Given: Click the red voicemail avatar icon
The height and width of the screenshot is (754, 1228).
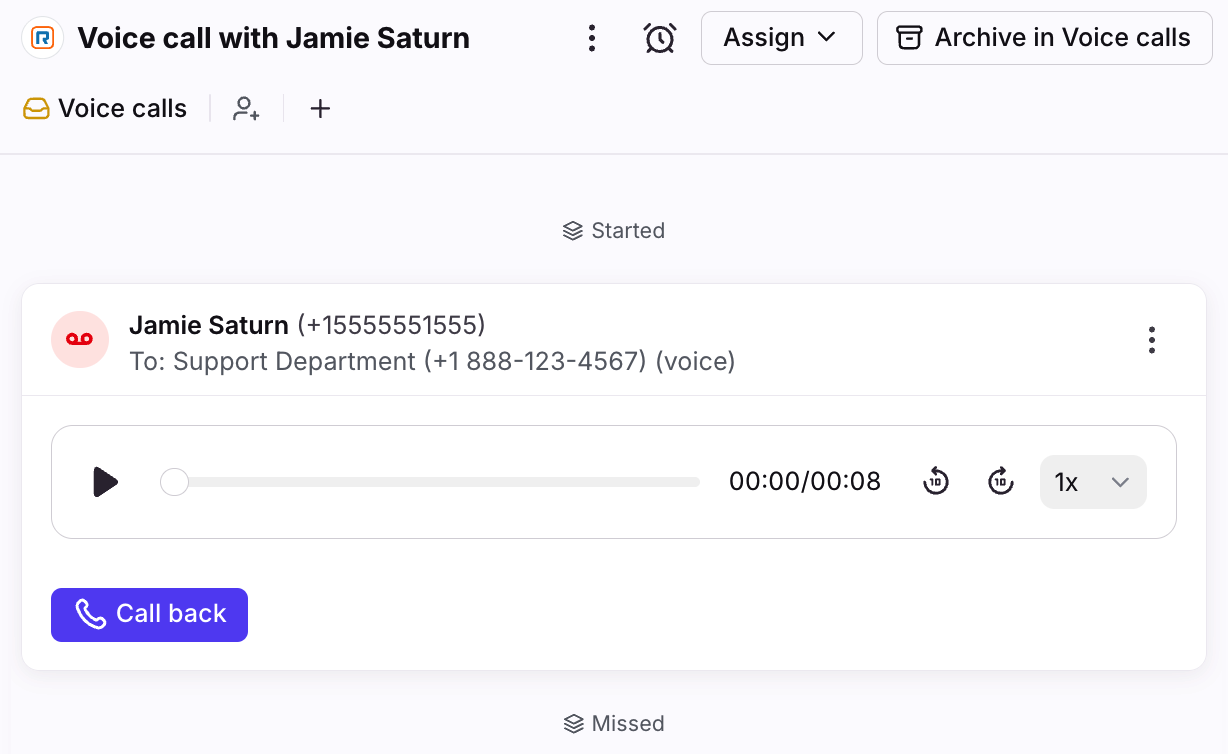Looking at the screenshot, I should tap(80, 340).
